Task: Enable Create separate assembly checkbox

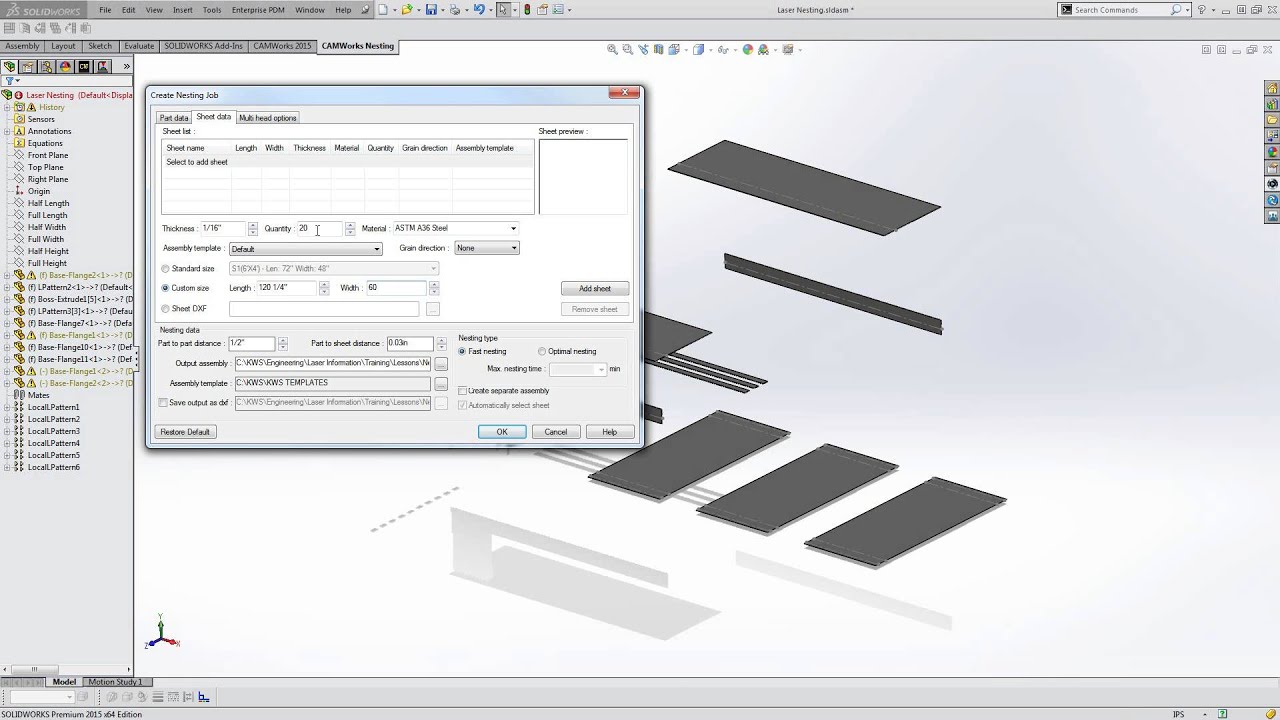Action: click(462, 390)
